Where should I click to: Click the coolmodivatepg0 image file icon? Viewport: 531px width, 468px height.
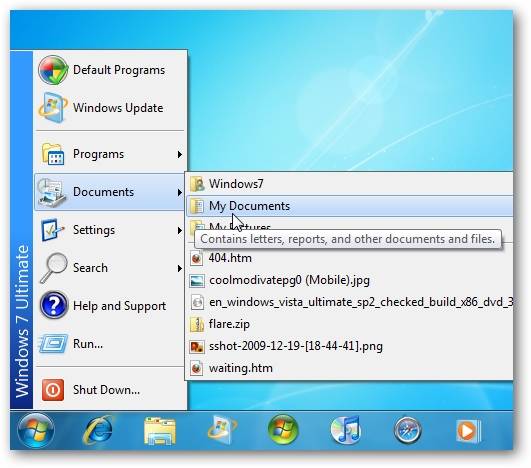pyautogui.click(x=197, y=280)
